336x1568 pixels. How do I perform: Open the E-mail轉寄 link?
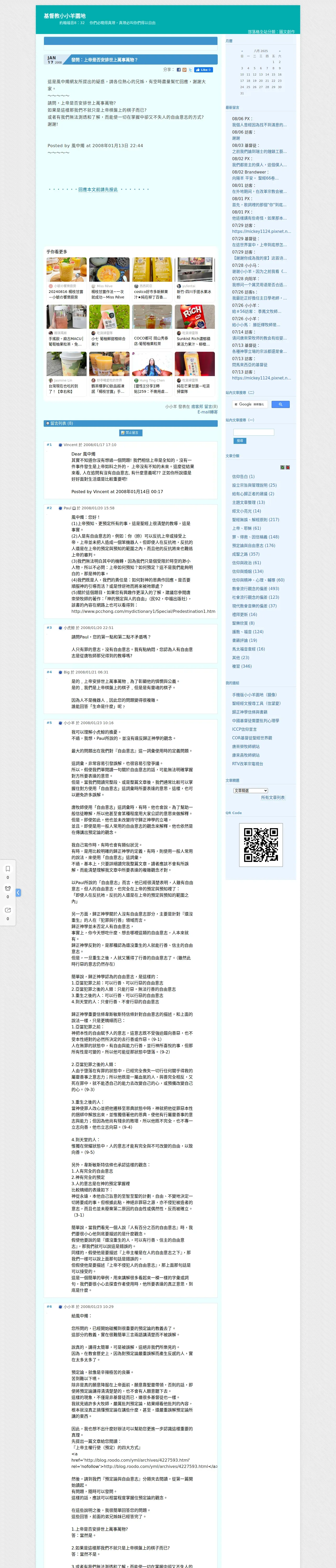[207, 412]
